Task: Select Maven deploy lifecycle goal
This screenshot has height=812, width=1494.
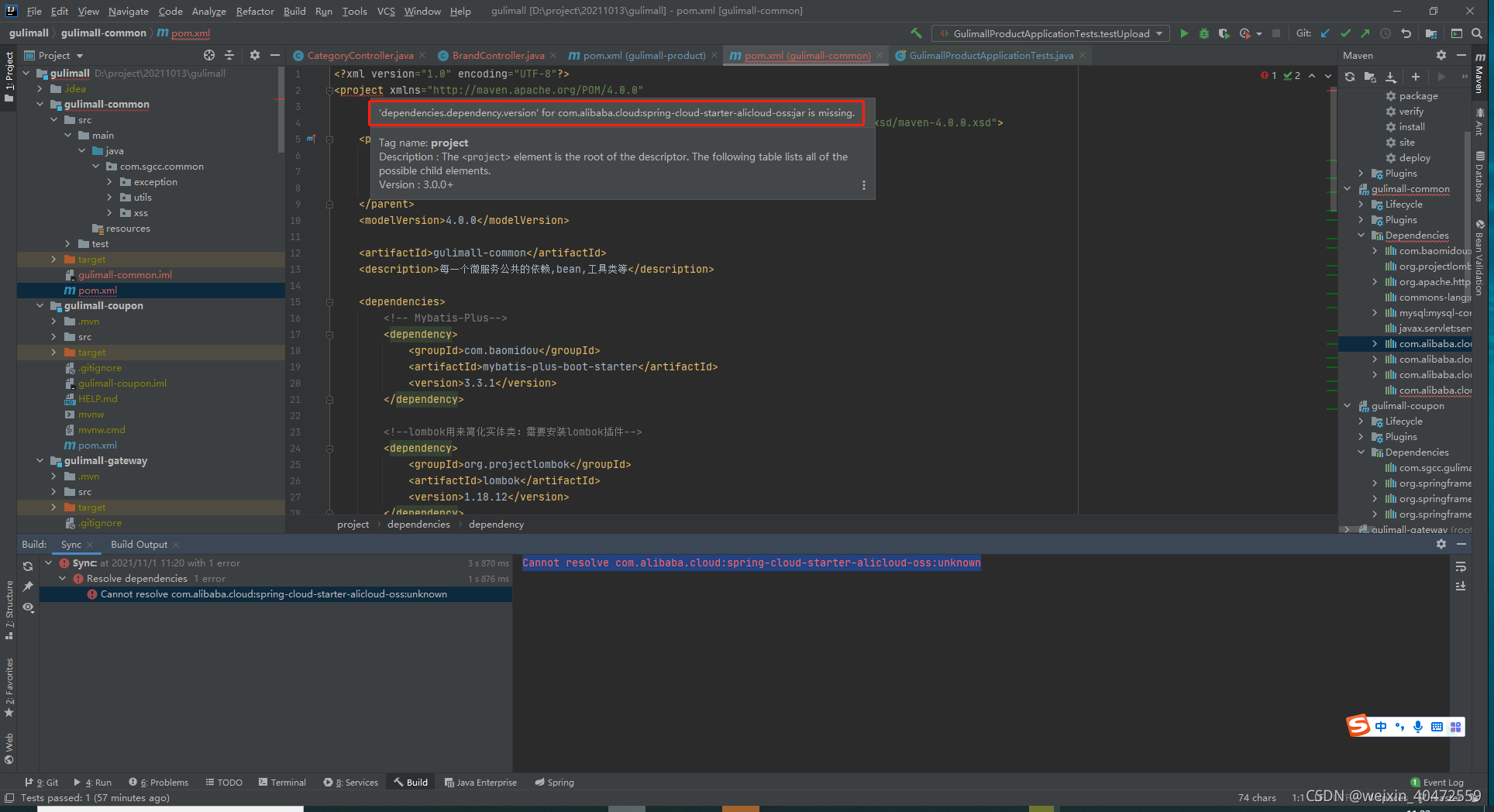Action: pyautogui.click(x=1414, y=158)
